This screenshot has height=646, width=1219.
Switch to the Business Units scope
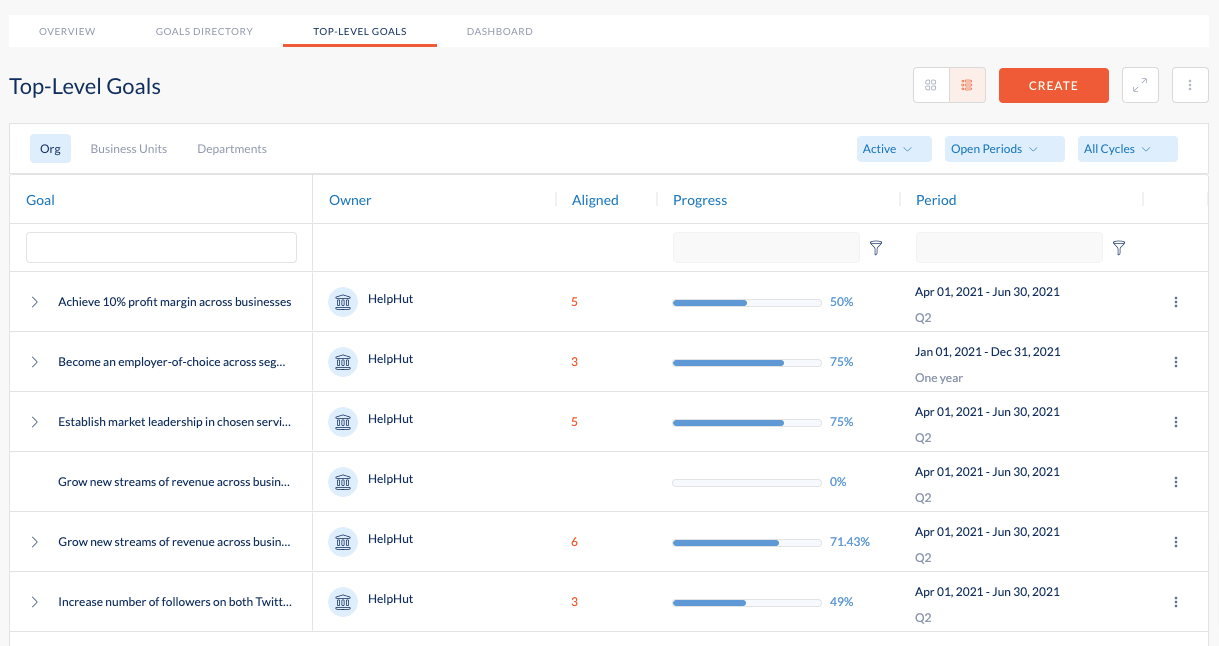(128, 148)
